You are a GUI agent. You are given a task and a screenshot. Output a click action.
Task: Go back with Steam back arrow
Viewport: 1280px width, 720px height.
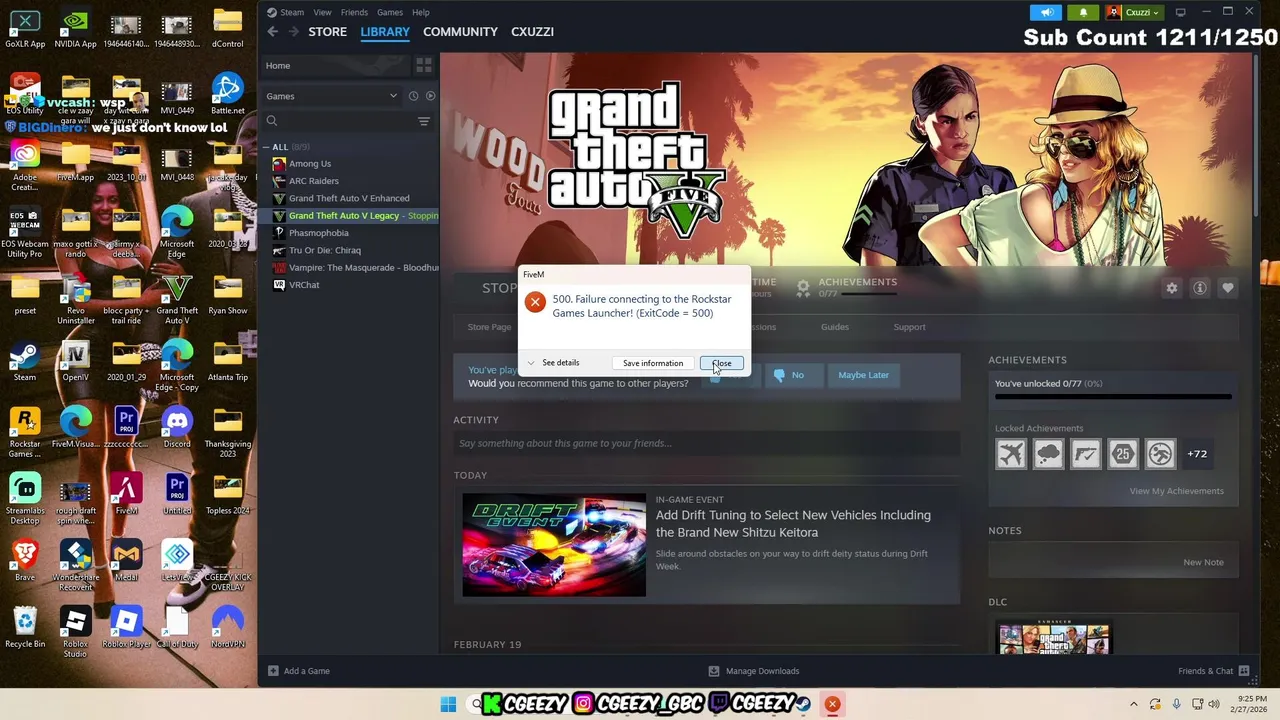pos(272,32)
